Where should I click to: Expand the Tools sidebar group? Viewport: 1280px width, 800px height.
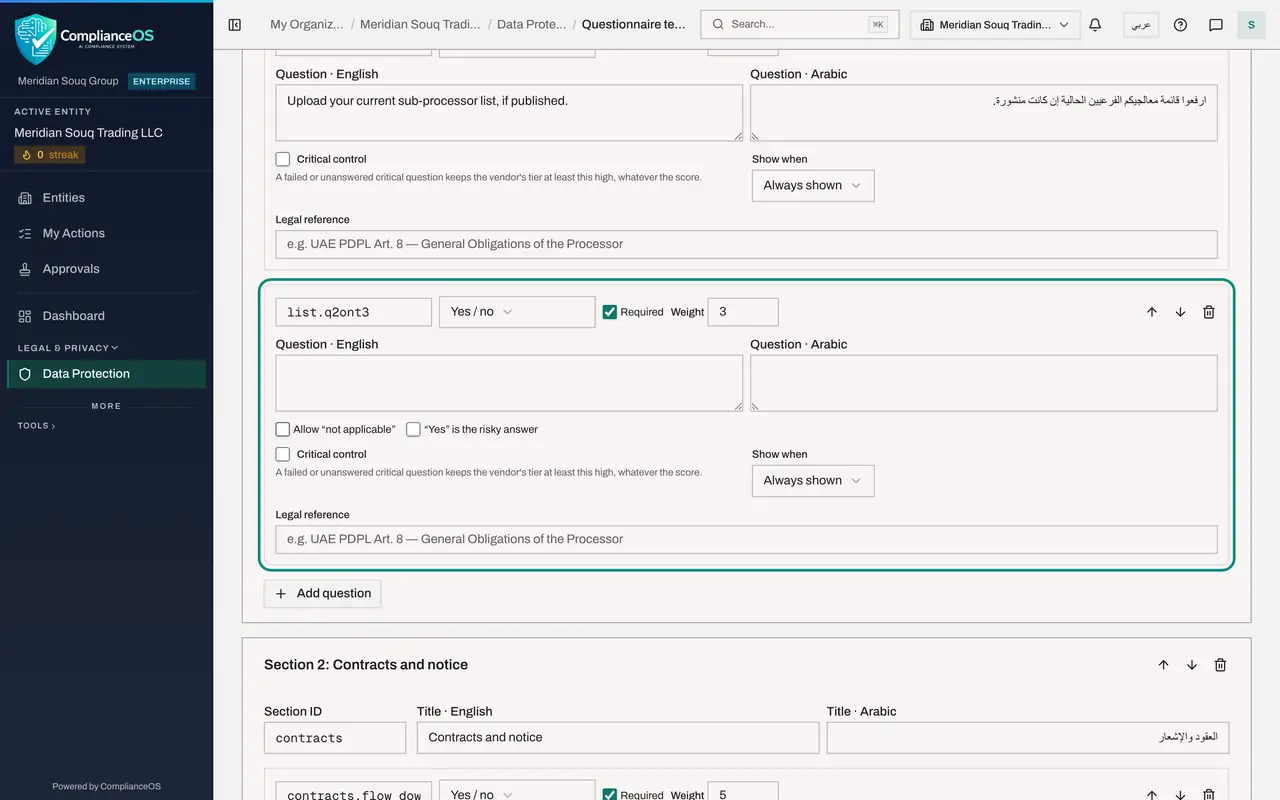(x=37, y=426)
